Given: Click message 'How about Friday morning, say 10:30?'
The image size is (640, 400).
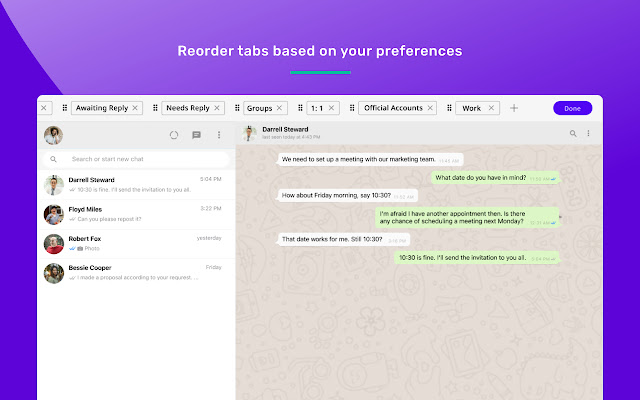Looking at the screenshot, I should pyautogui.click(x=348, y=196).
